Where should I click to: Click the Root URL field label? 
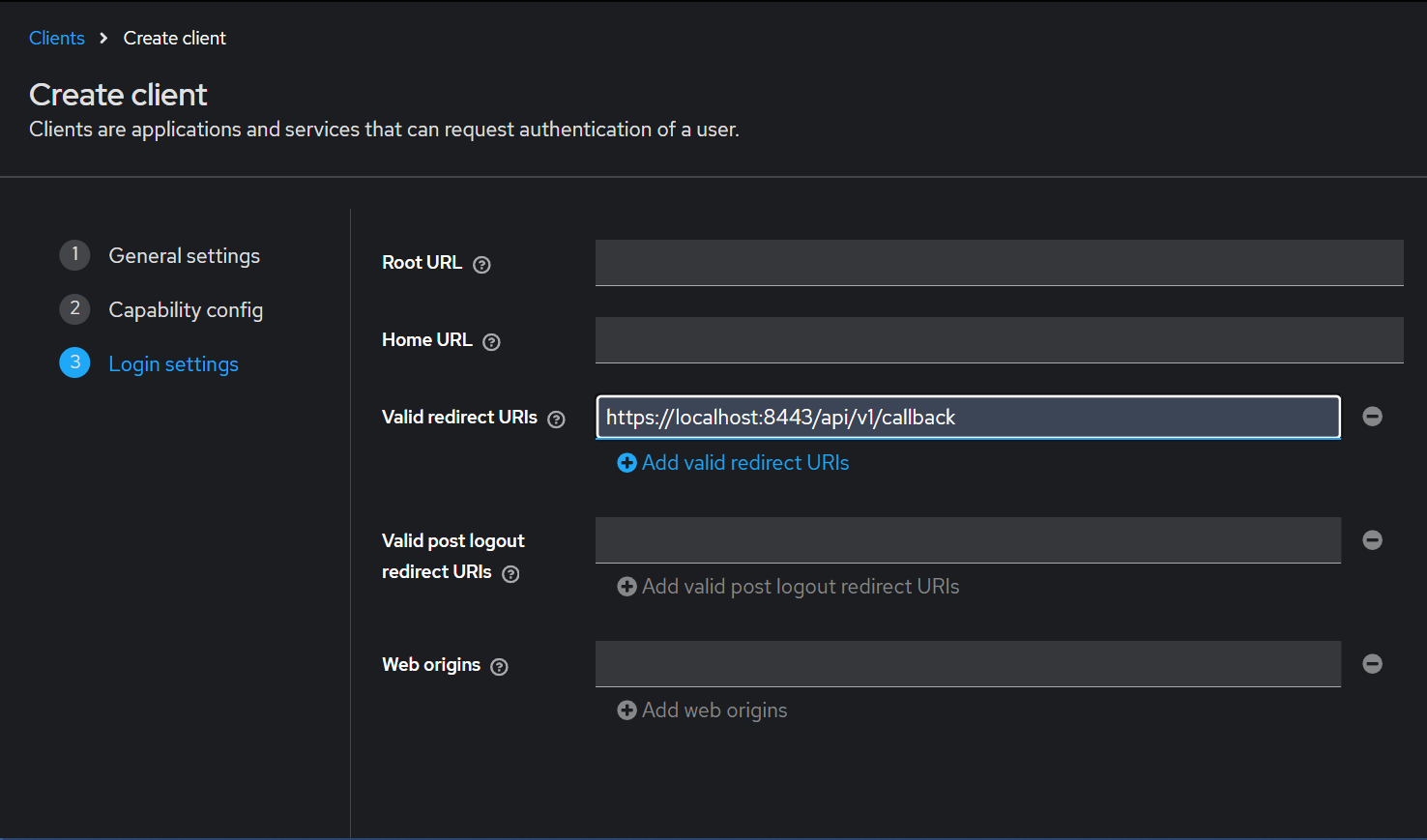[422, 262]
